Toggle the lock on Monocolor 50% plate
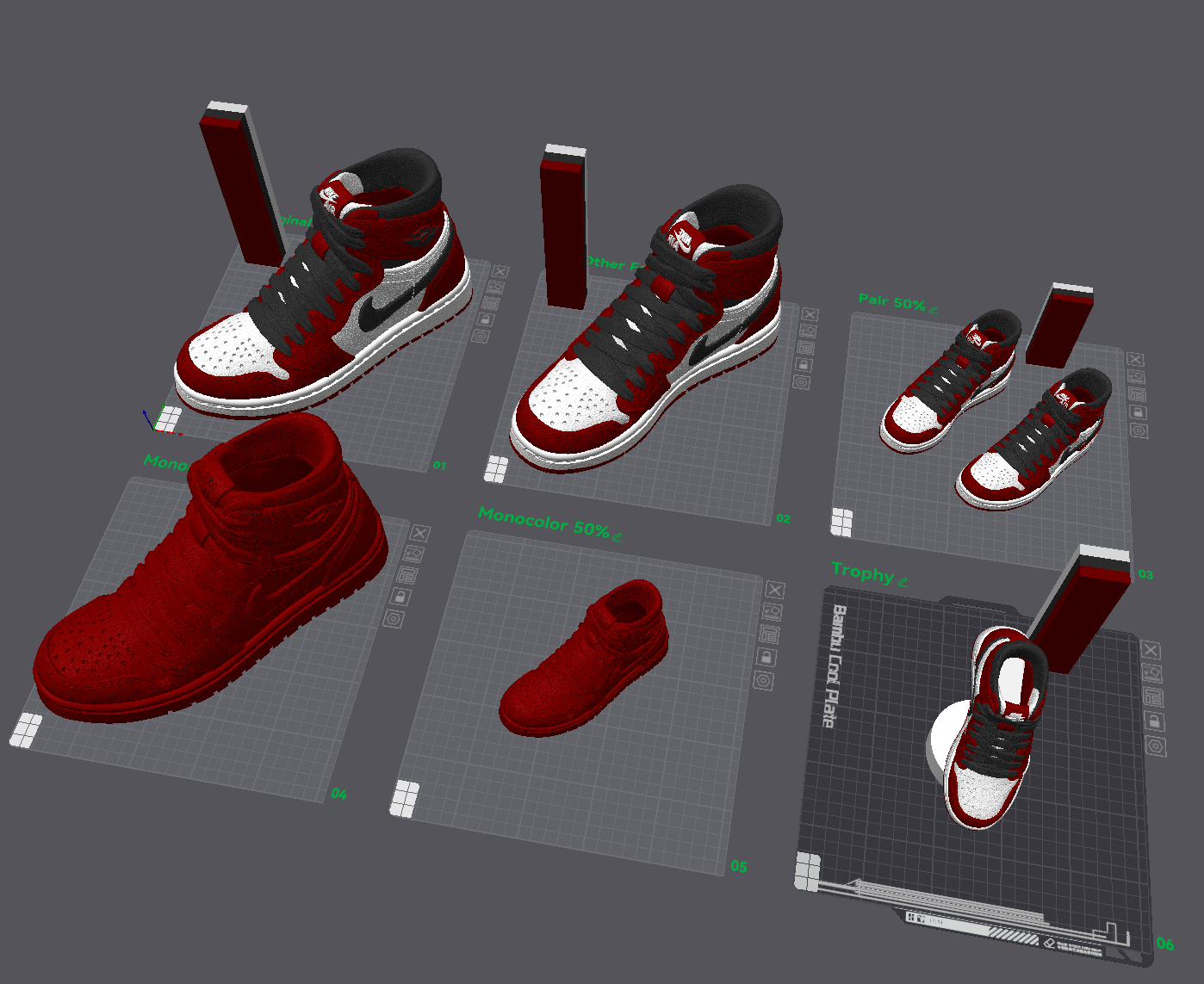Viewport: 1204px width, 984px height. tap(766, 657)
